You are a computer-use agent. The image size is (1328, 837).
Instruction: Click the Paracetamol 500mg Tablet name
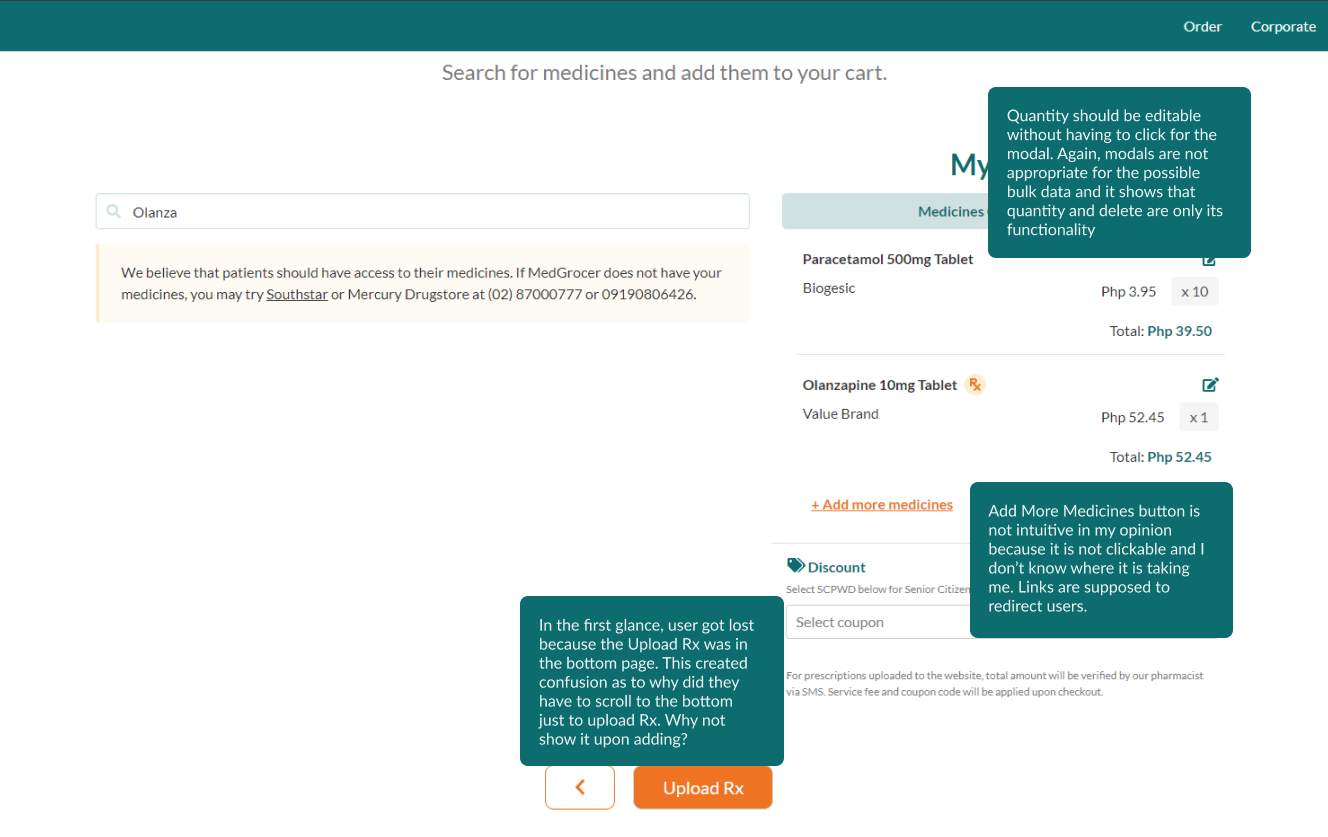[x=888, y=259]
